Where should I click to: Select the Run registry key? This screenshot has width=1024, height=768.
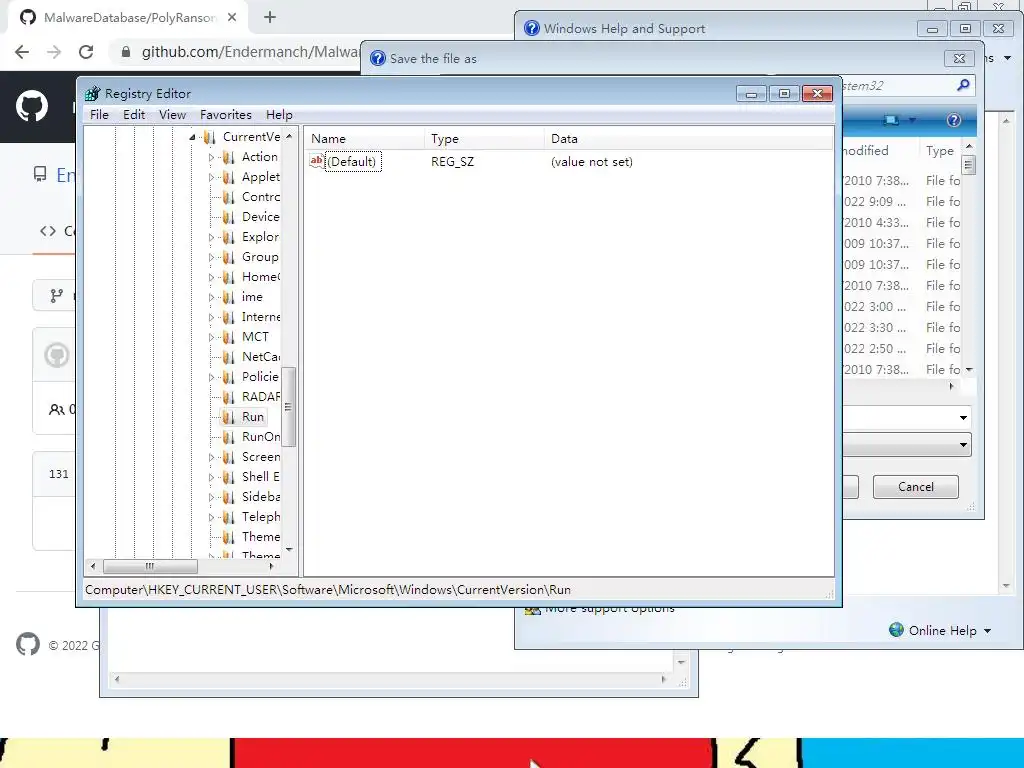click(253, 417)
